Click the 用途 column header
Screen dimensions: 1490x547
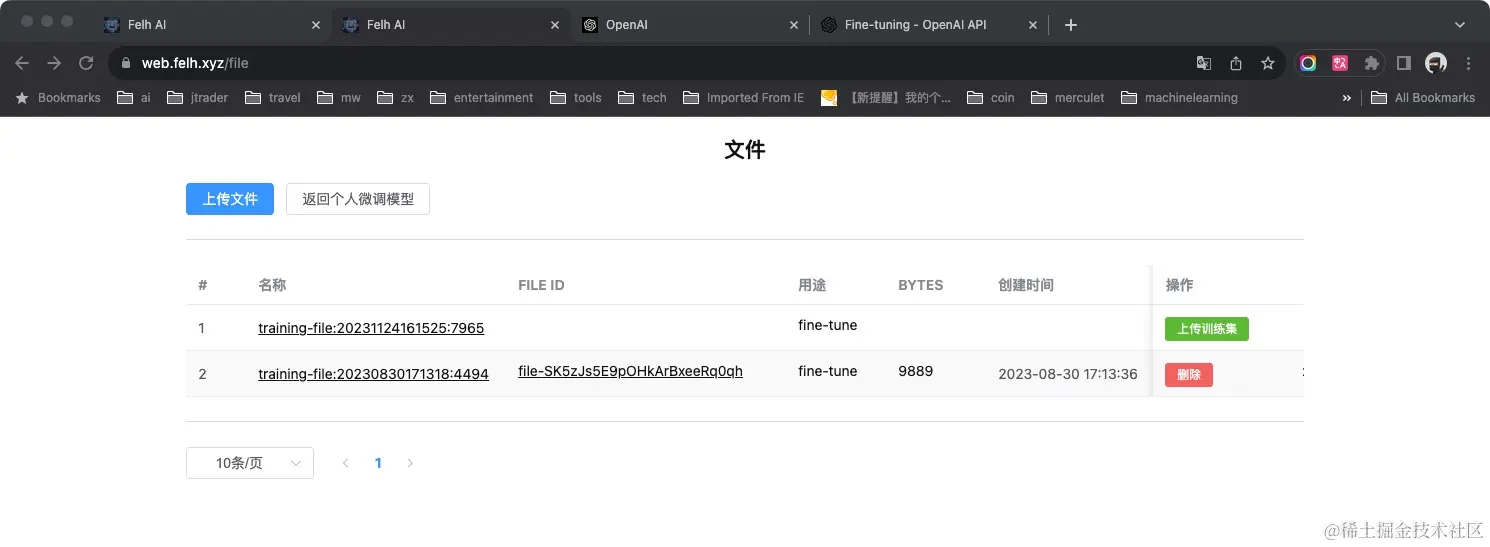click(x=812, y=285)
